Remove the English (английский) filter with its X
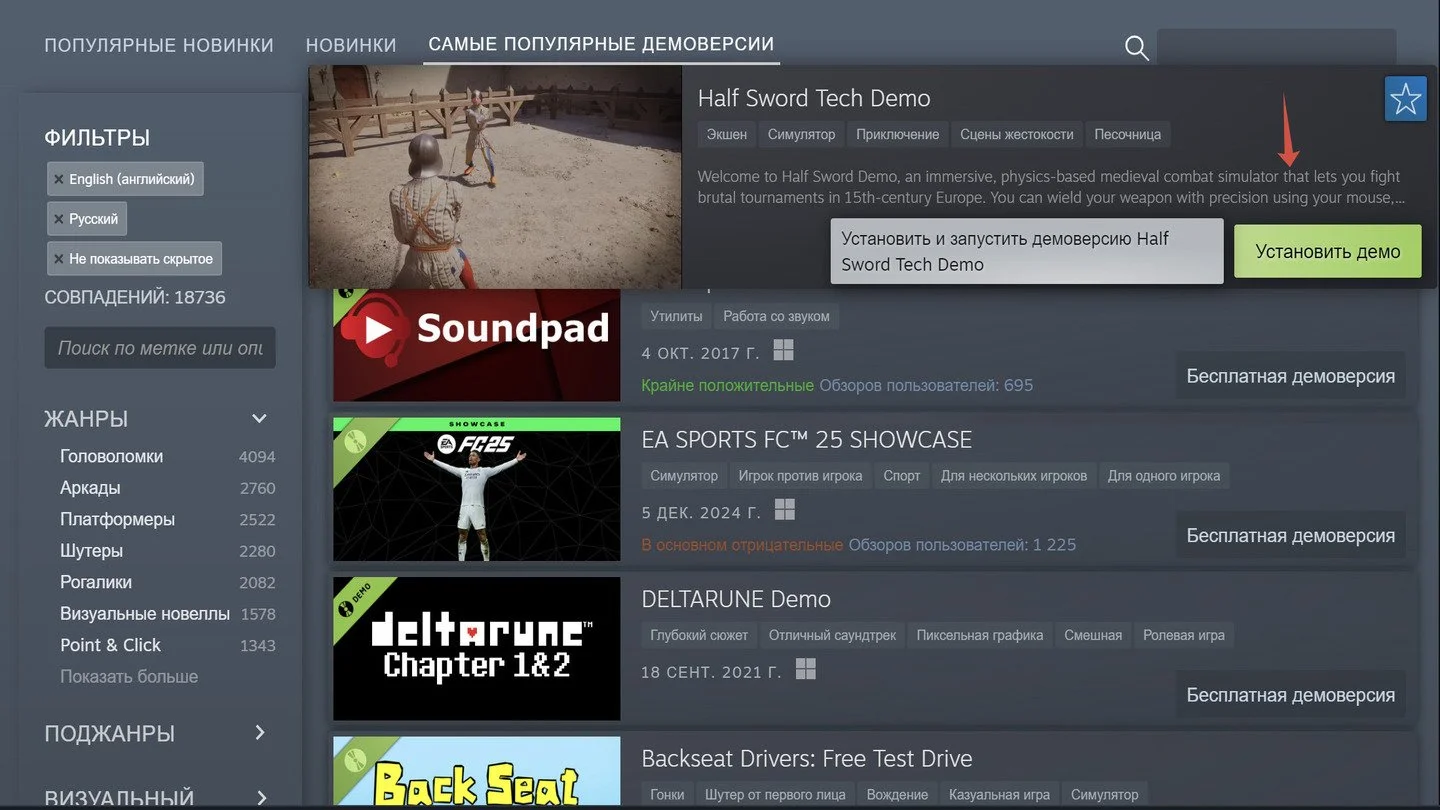 pyautogui.click(x=59, y=179)
